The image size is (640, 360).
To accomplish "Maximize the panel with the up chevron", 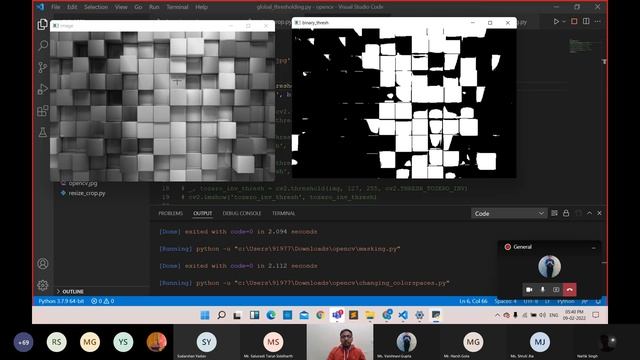I will 589,213.
